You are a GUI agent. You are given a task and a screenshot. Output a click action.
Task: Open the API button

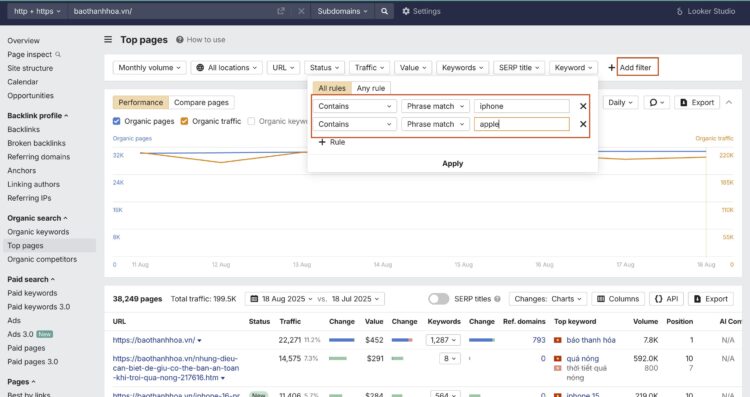tap(666, 299)
